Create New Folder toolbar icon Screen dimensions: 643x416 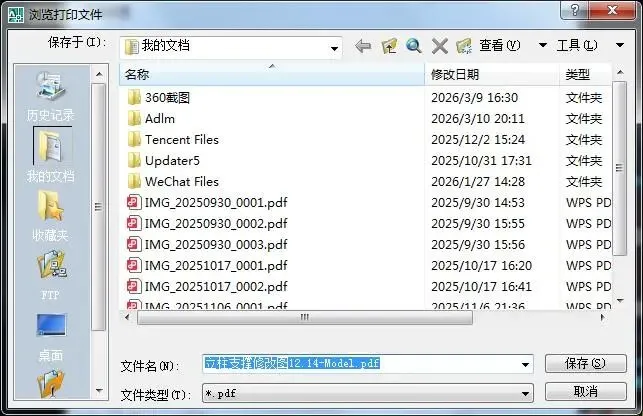pos(464,46)
